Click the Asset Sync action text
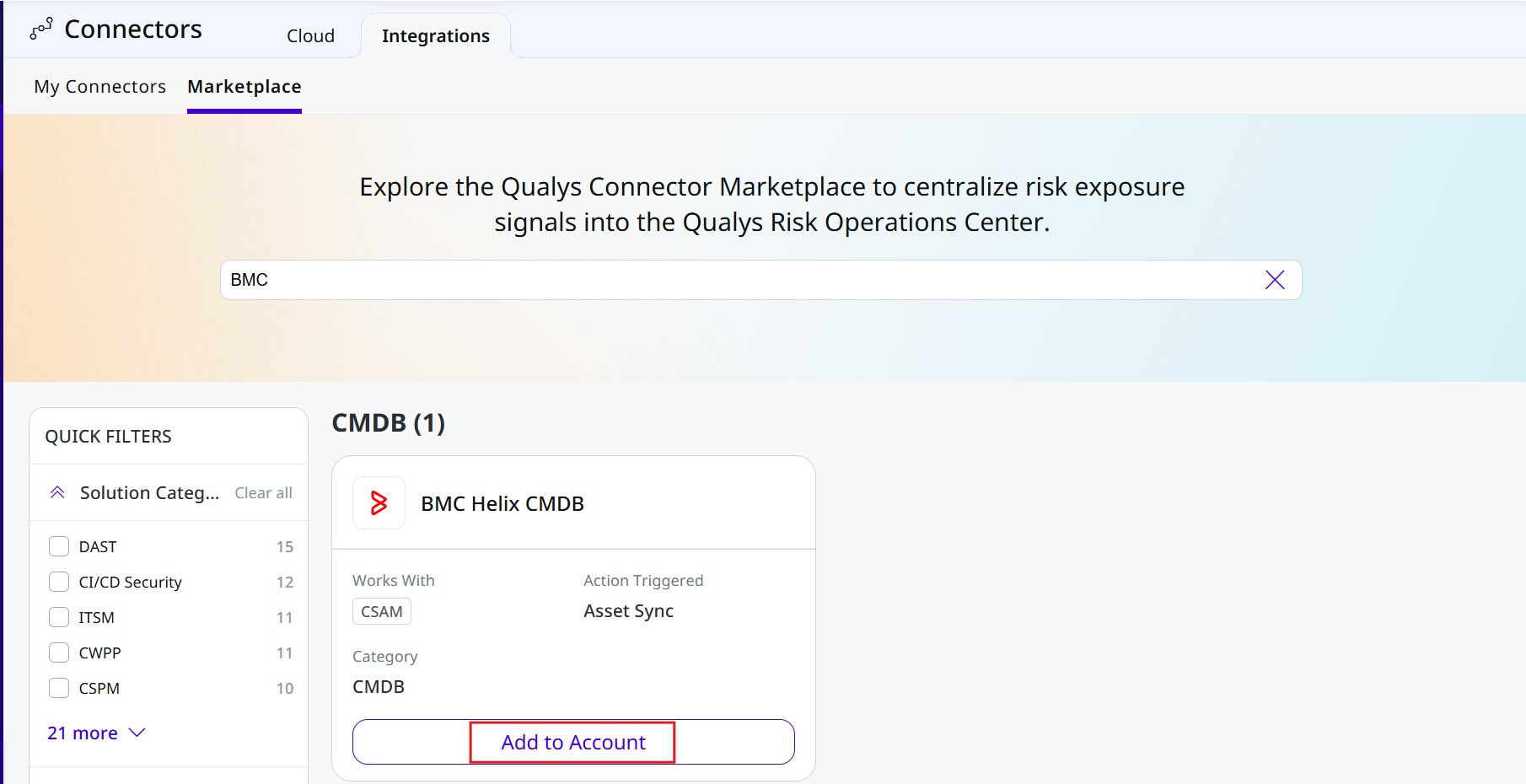 tap(628, 611)
